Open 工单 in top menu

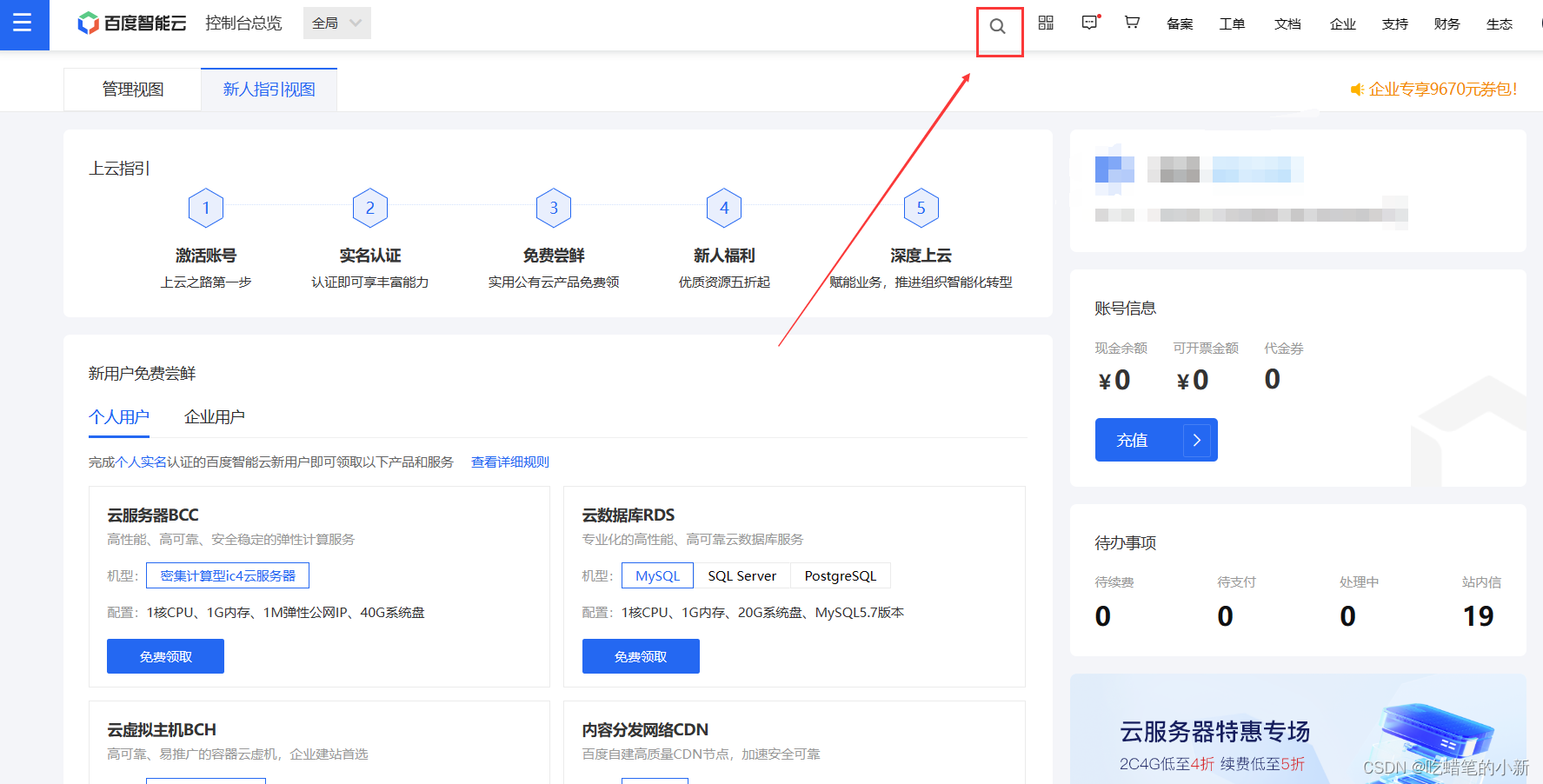(1232, 23)
